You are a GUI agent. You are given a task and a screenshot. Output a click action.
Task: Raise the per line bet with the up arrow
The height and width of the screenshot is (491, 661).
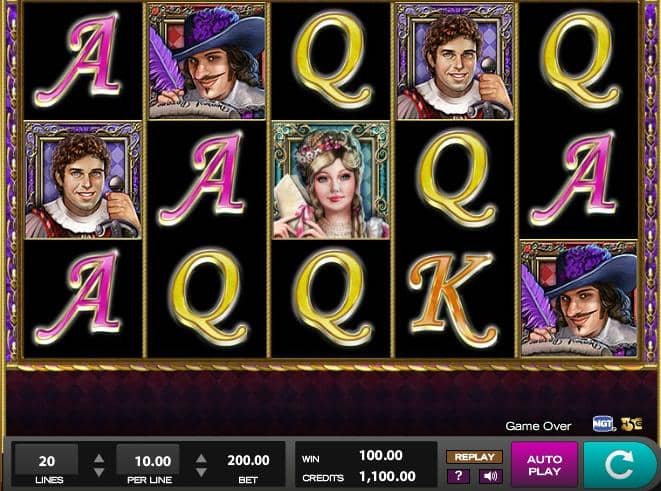coord(202,458)
